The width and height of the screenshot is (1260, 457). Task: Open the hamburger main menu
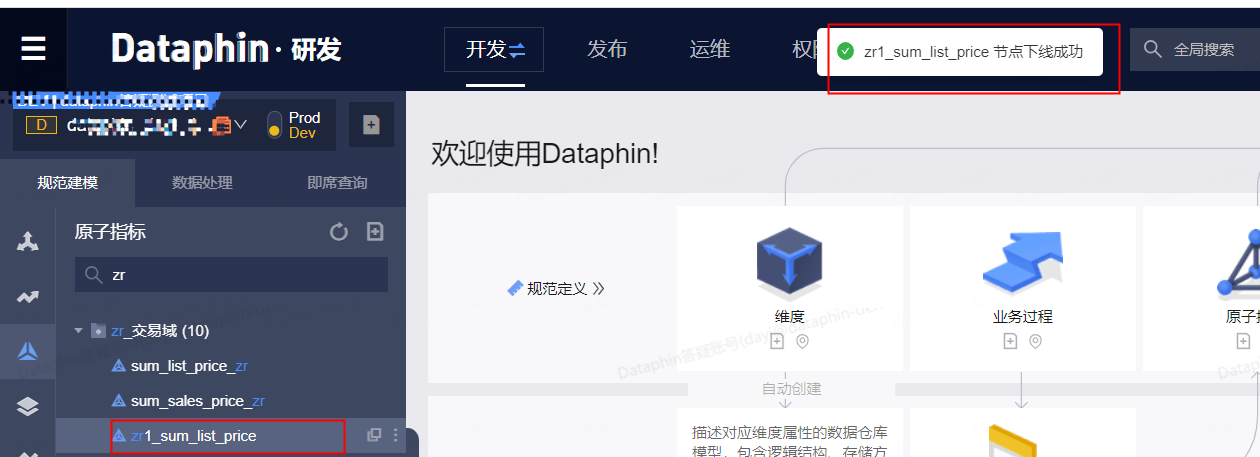33,49
